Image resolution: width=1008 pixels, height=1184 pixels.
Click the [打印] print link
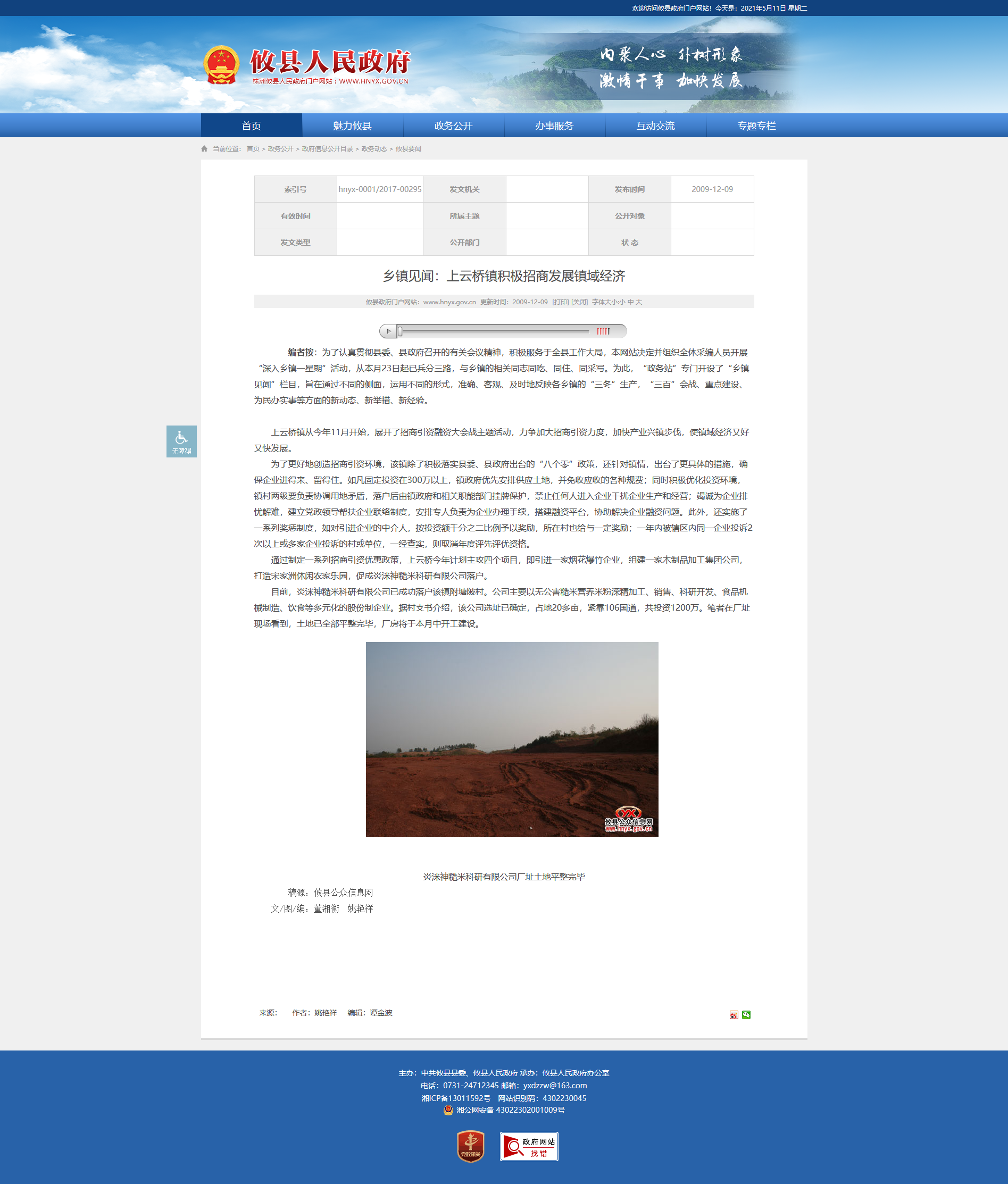point(560,302)
